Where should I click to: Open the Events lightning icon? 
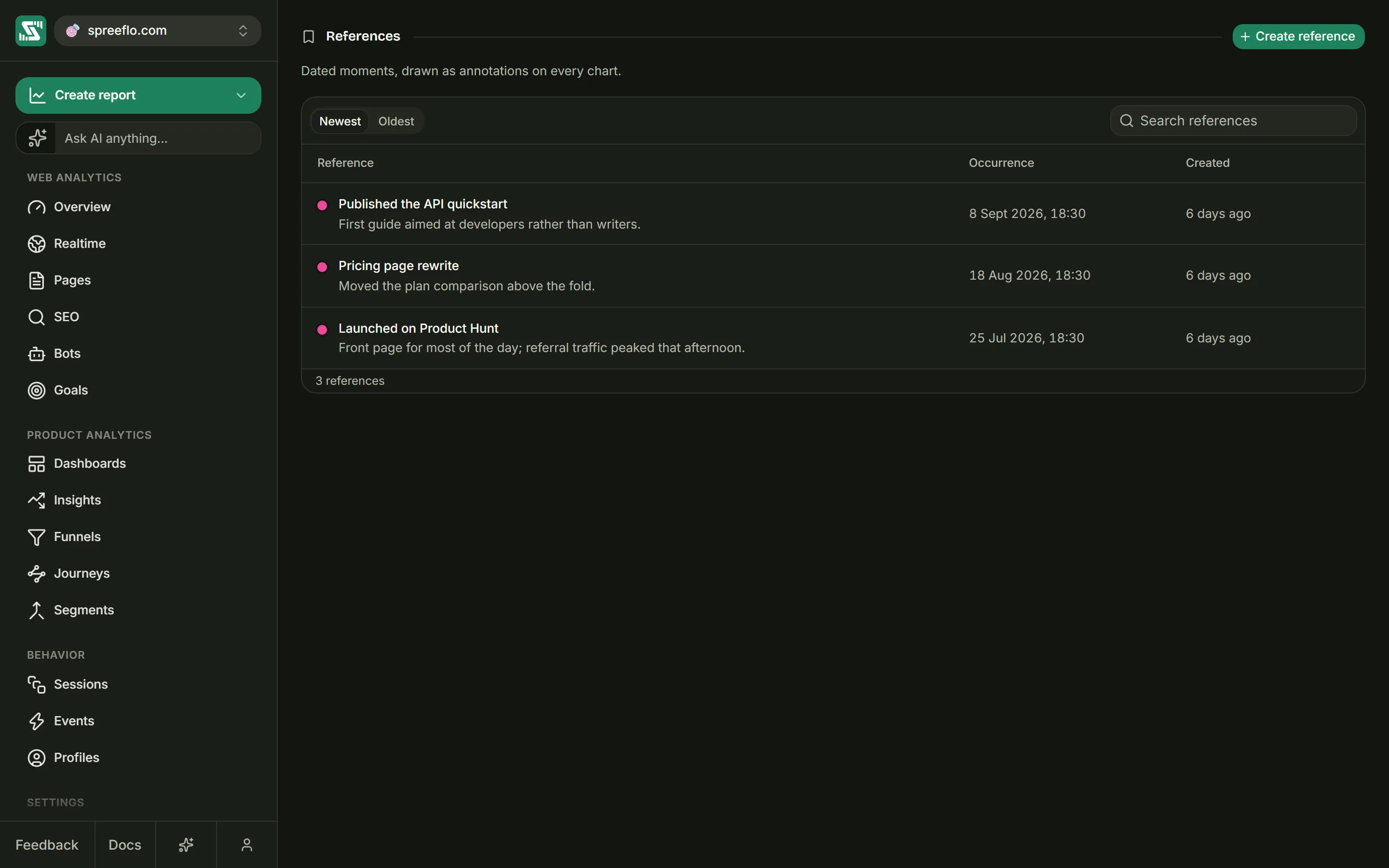point(37,721)
